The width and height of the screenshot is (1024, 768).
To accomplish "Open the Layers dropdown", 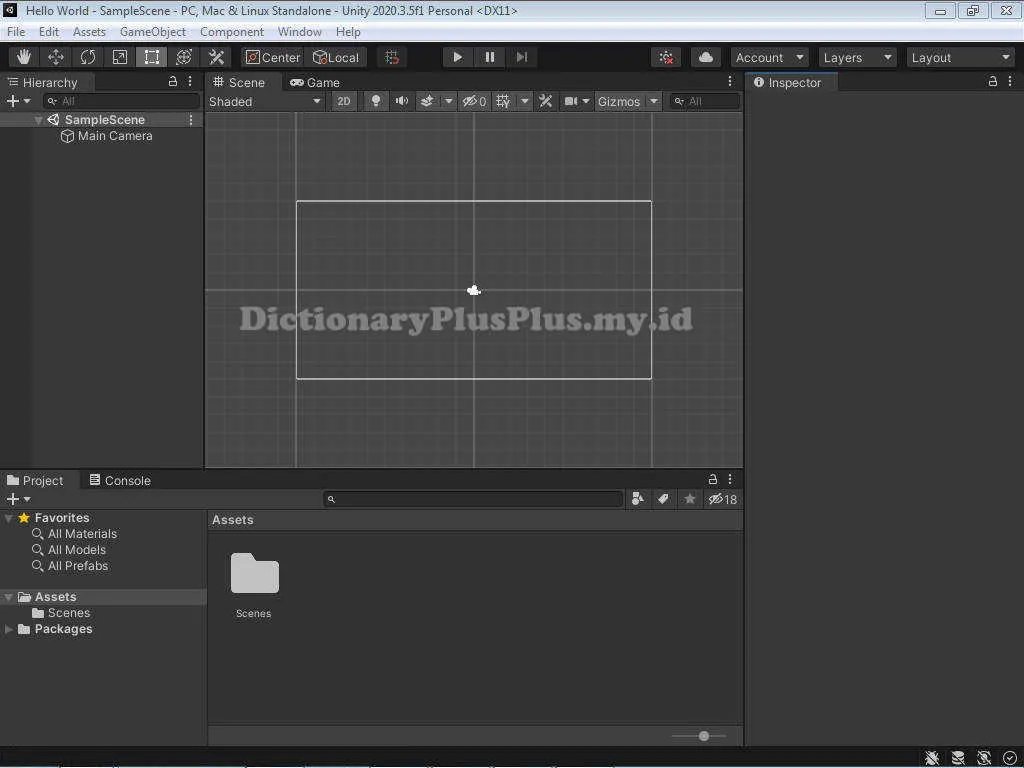I will click(857, 57).
